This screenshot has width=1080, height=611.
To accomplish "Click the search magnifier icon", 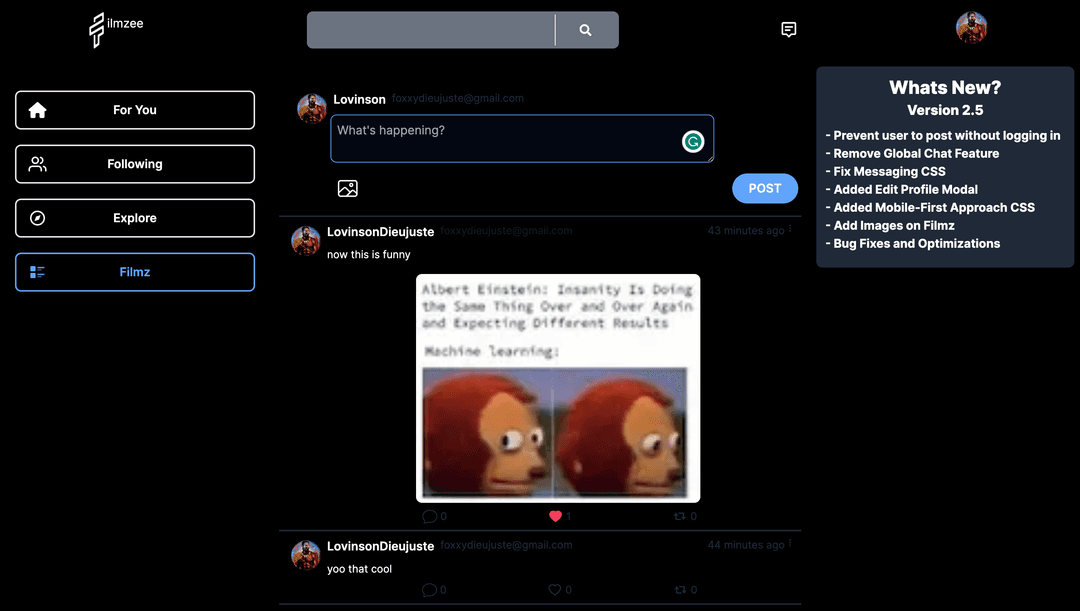I will point(586,30).
